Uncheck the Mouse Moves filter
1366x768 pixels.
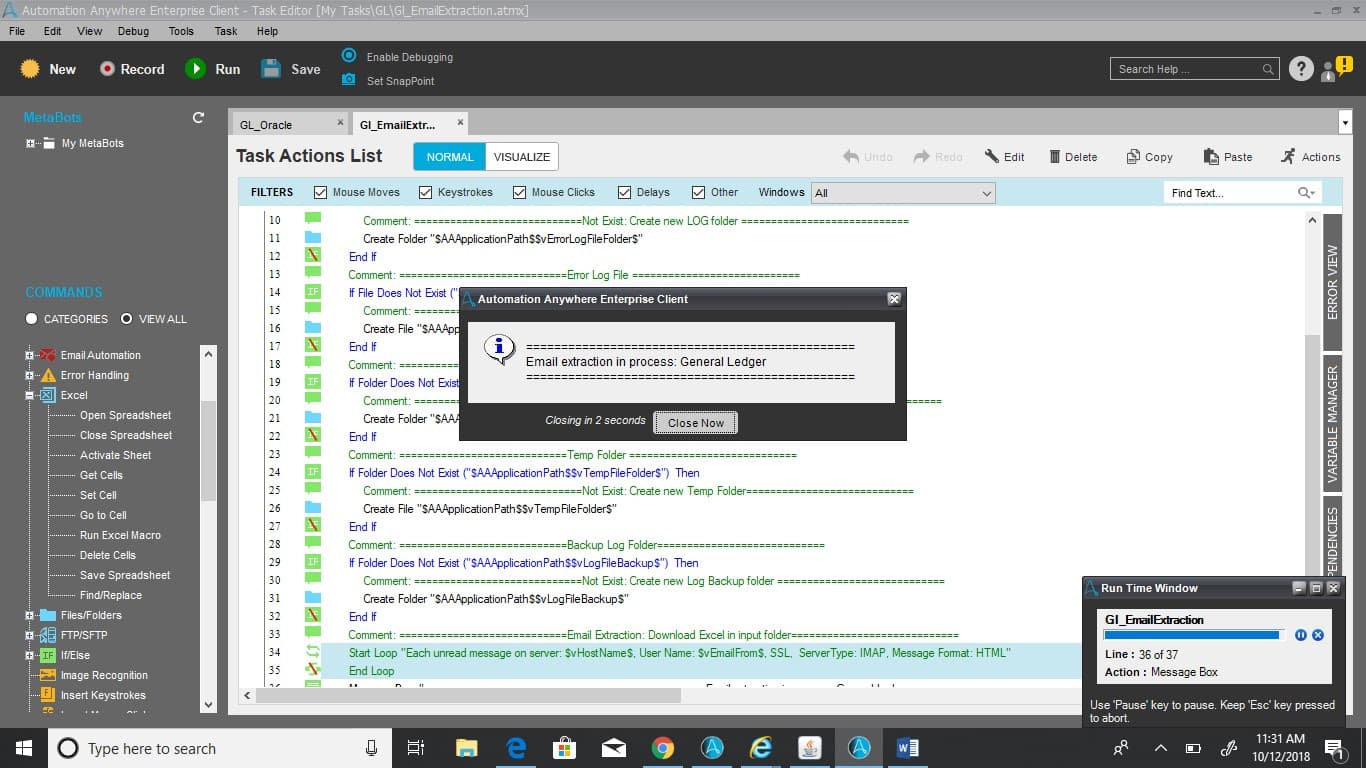point(320,192)
